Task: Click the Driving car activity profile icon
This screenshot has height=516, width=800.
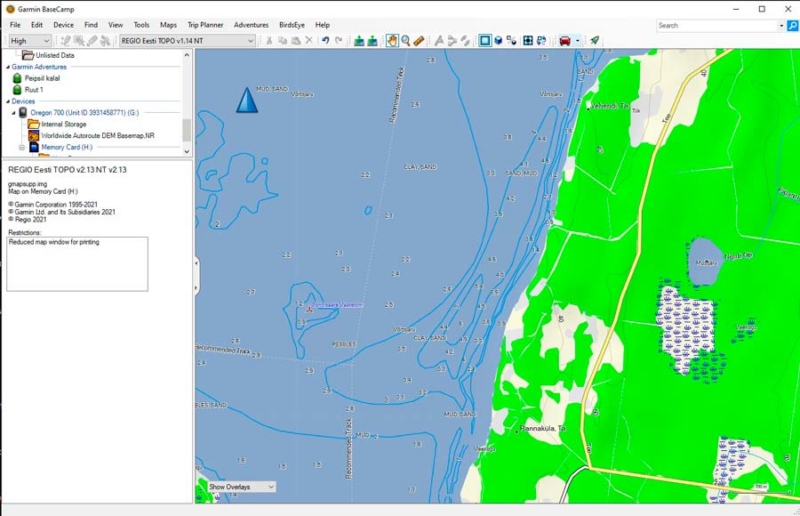Action: 565,40
